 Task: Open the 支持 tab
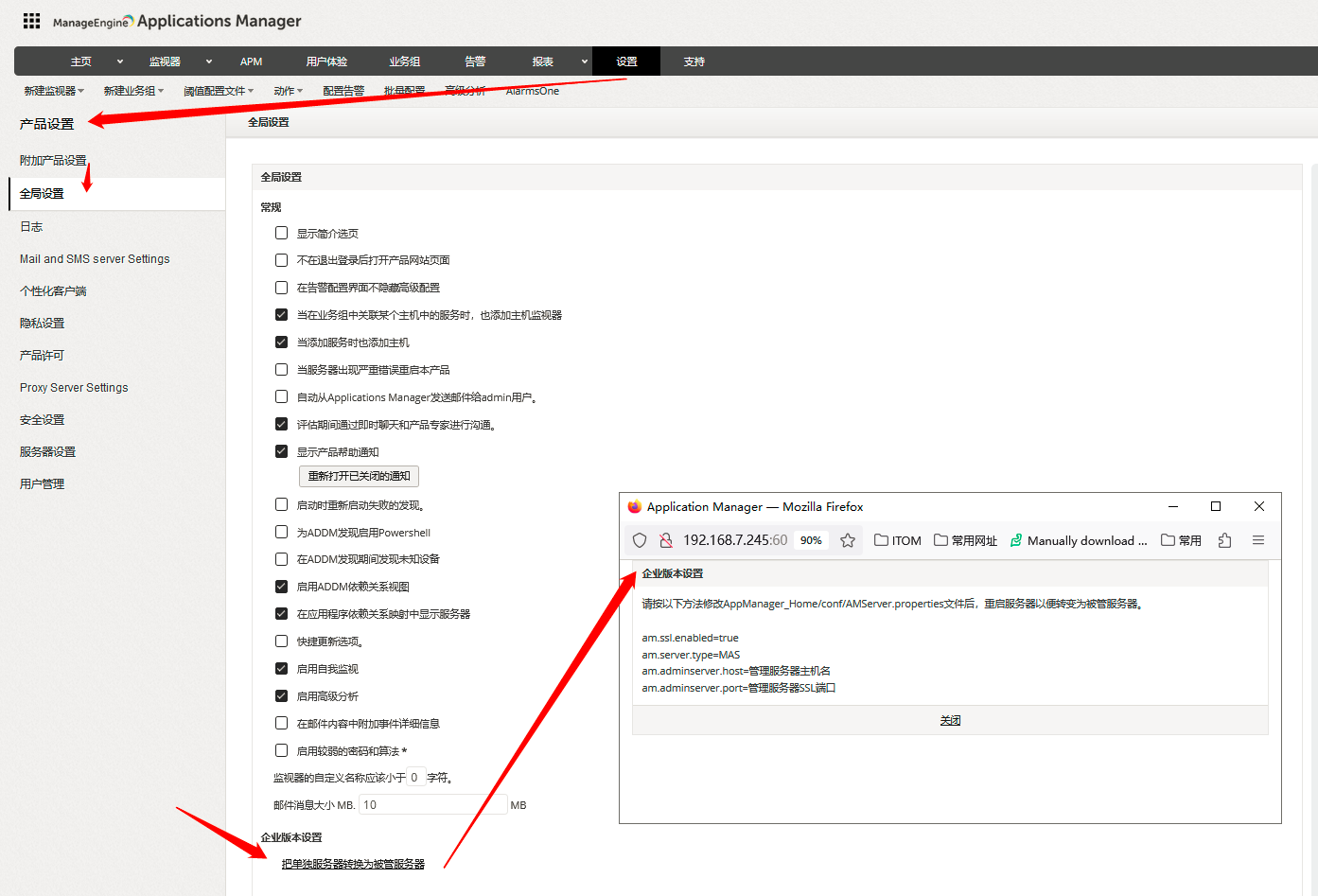coord(694,61)
